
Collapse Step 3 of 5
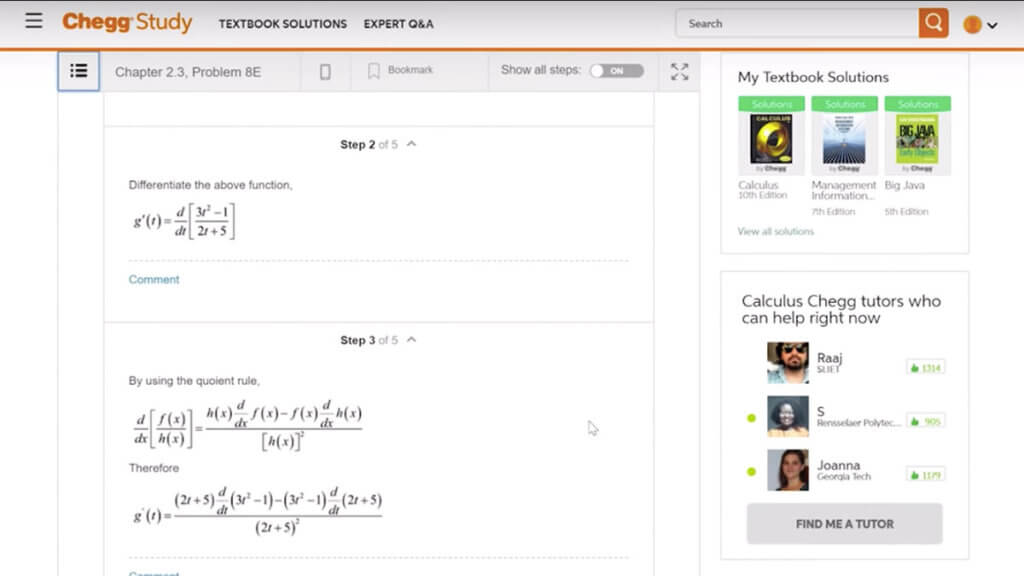tap(409, 340)
